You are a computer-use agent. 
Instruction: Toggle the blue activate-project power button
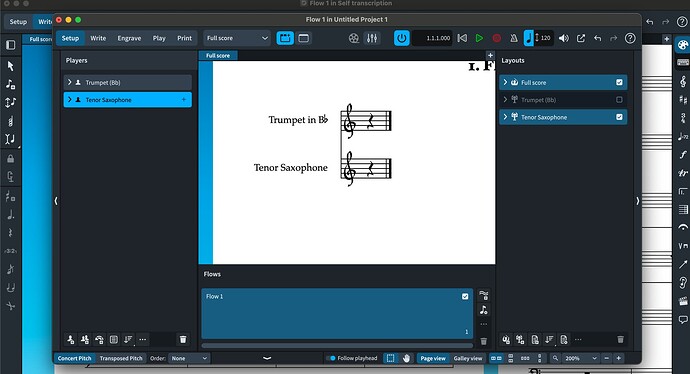pos(401,38)
